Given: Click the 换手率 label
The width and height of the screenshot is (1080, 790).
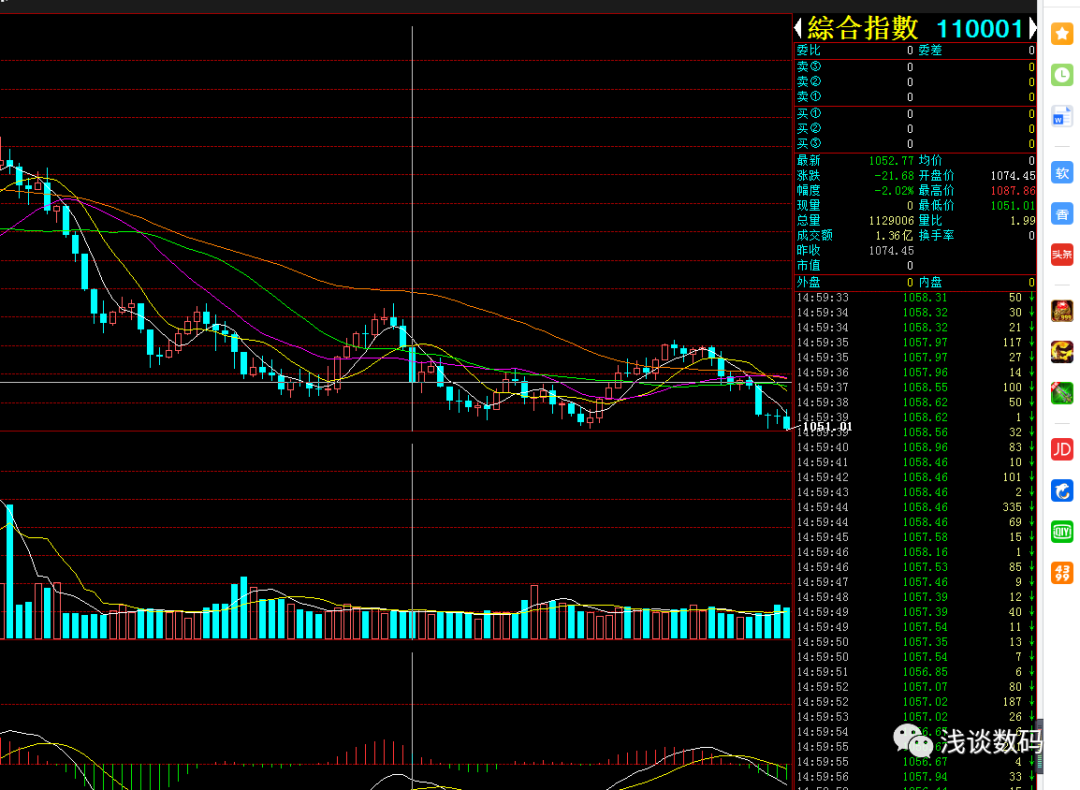Looking at the screenshot, I should tap(936, 236).
